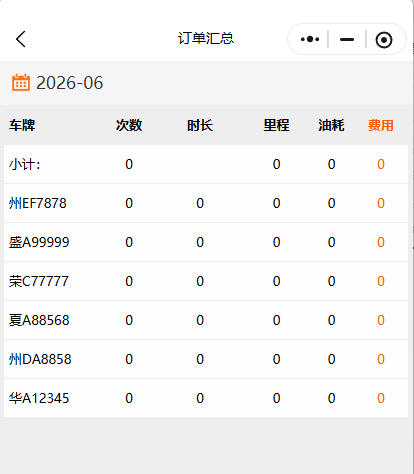The height and width of the screenshot is (474, 414).
Task: Click the 次数 value for 州DA8858
Action: [x=129, y=359]
